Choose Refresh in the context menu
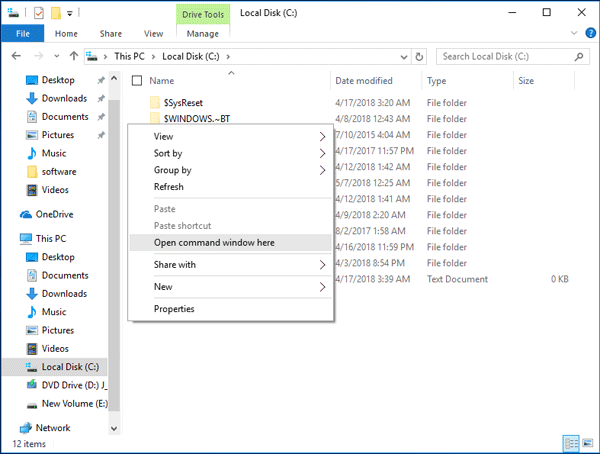This screenshot has width=600, height=454. click(231, 187)
